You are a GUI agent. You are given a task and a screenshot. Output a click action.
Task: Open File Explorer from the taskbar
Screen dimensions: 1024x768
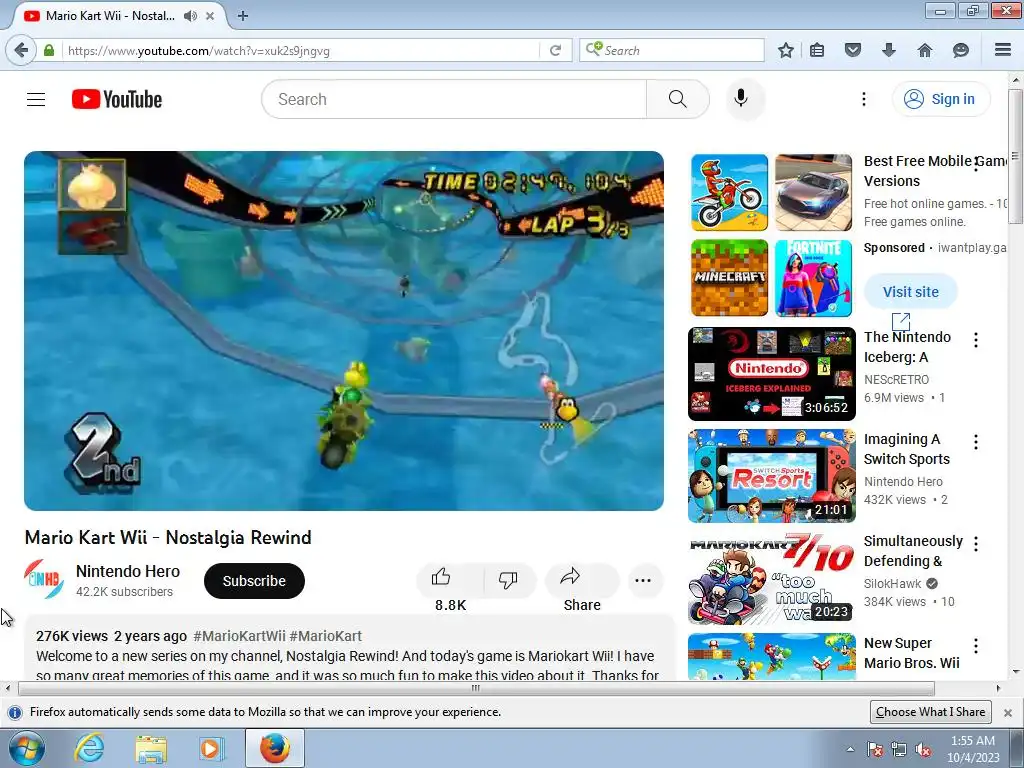[151, 748]
